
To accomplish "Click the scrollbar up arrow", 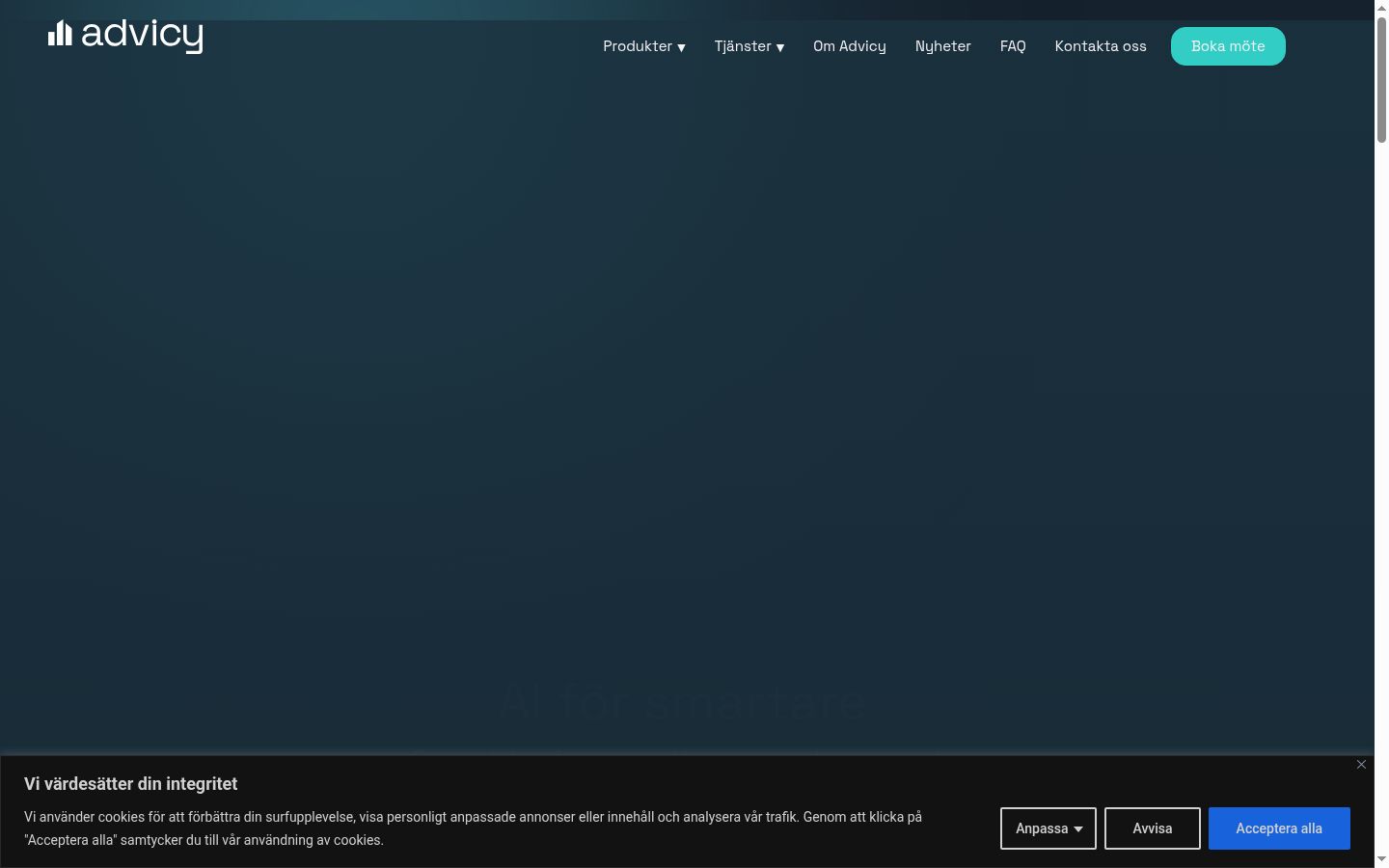I will 1381,8.
